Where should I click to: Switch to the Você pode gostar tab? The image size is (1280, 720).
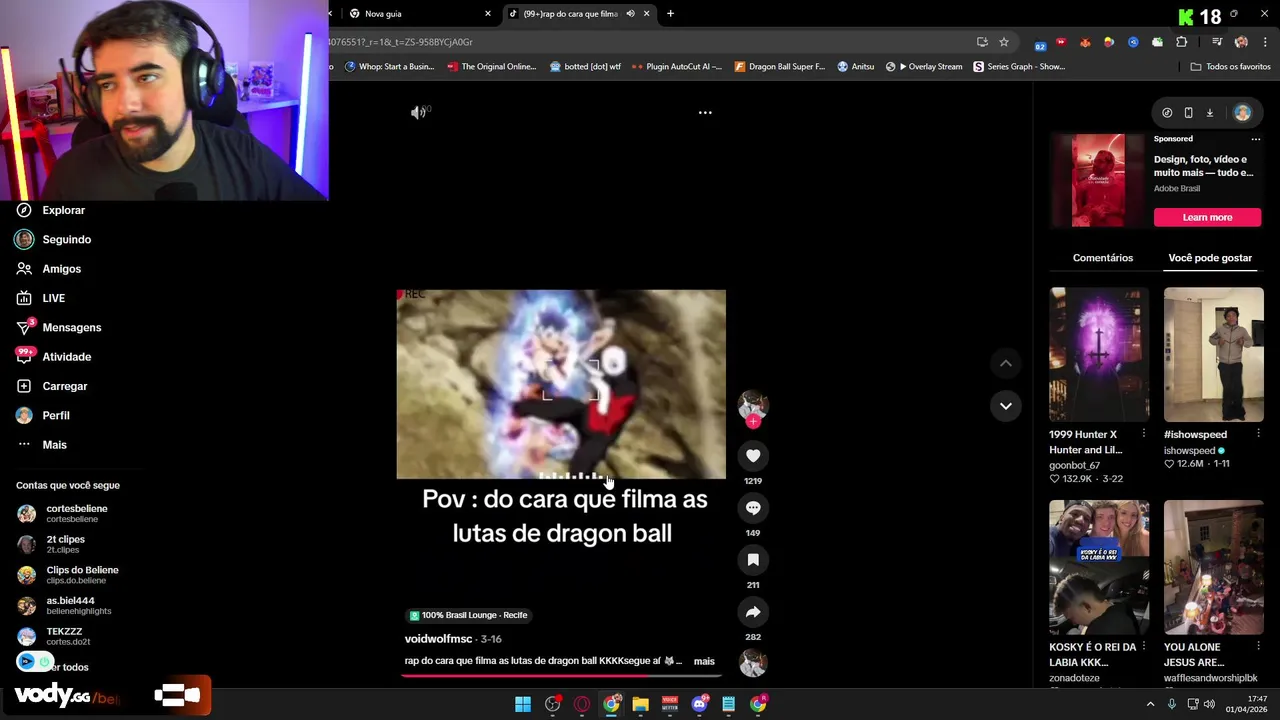pos(1210,258)
